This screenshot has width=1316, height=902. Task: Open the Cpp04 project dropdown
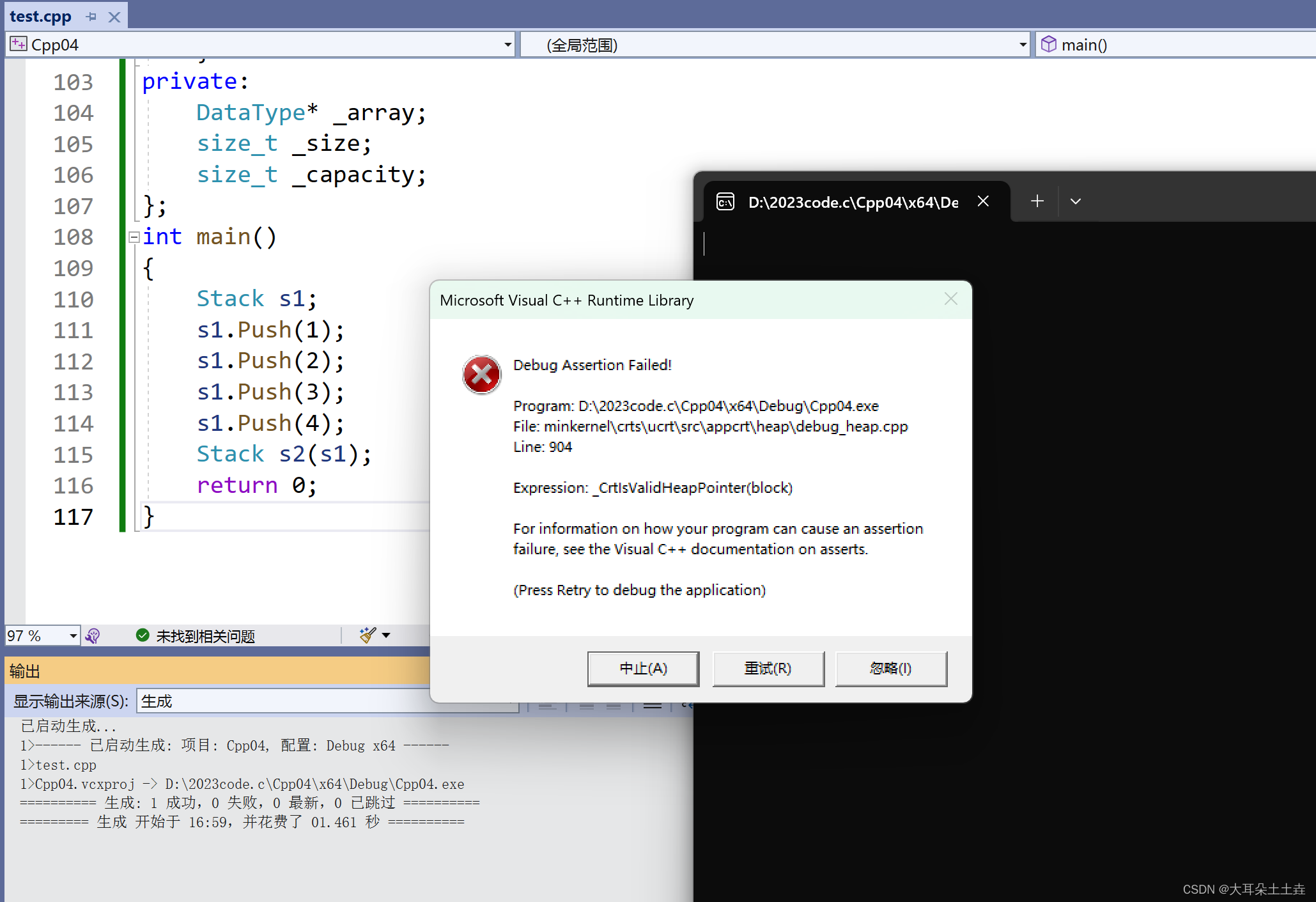(507, 45)
